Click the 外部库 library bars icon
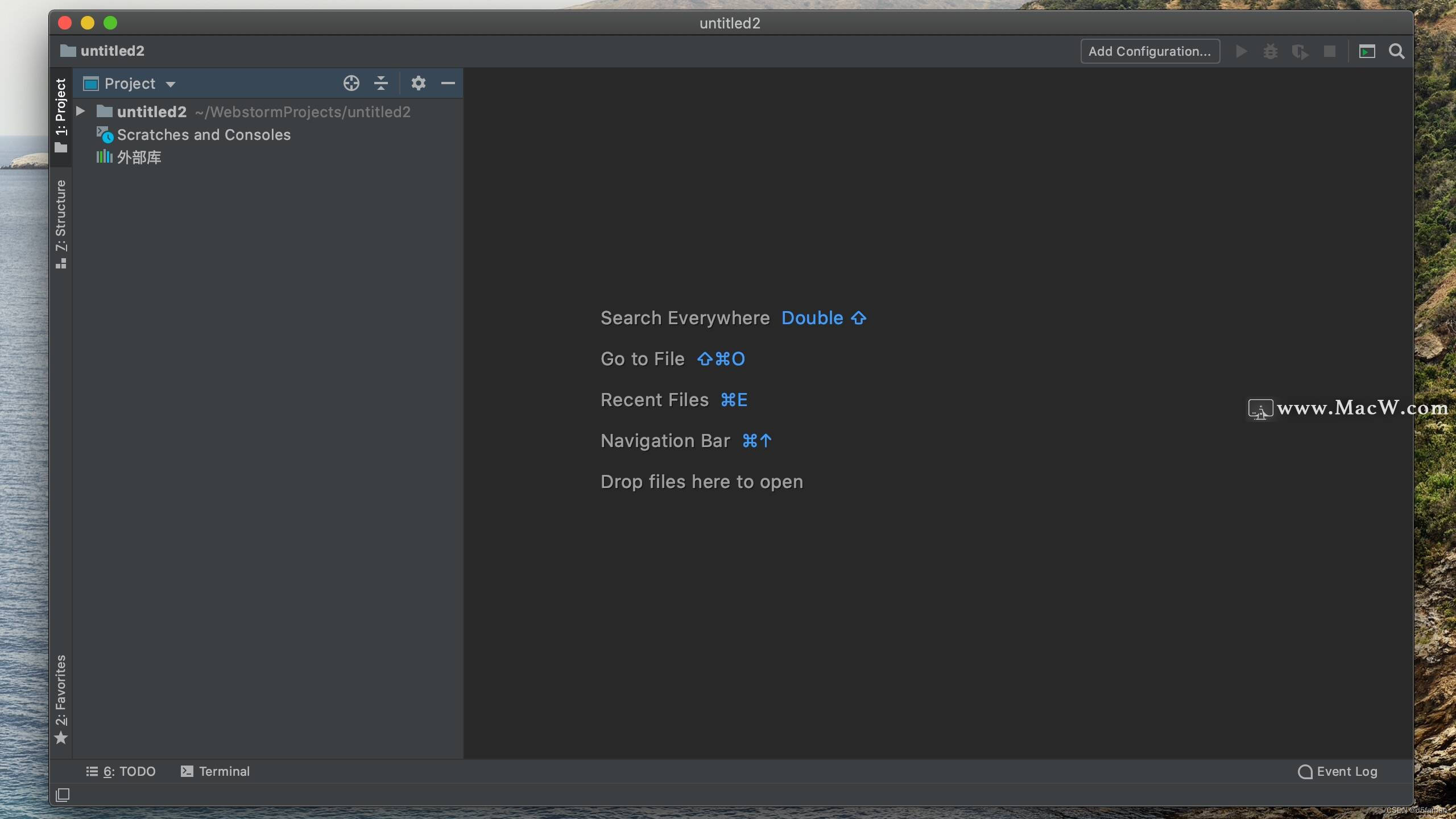Image resolution: width=1456 pixels, height=819 pixels. point(104,157)
